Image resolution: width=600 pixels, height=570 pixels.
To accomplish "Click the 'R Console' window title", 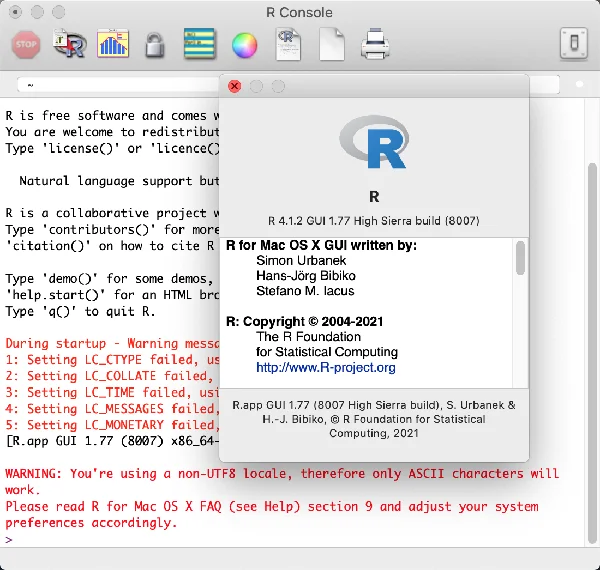I will point(299,13).
